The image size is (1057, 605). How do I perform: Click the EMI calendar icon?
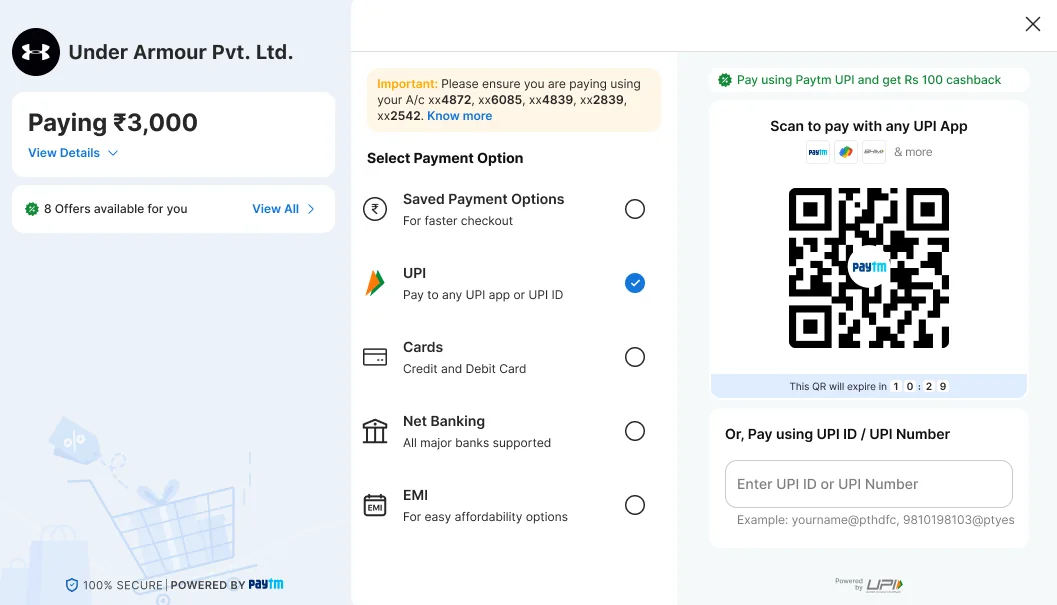(375, 505)
